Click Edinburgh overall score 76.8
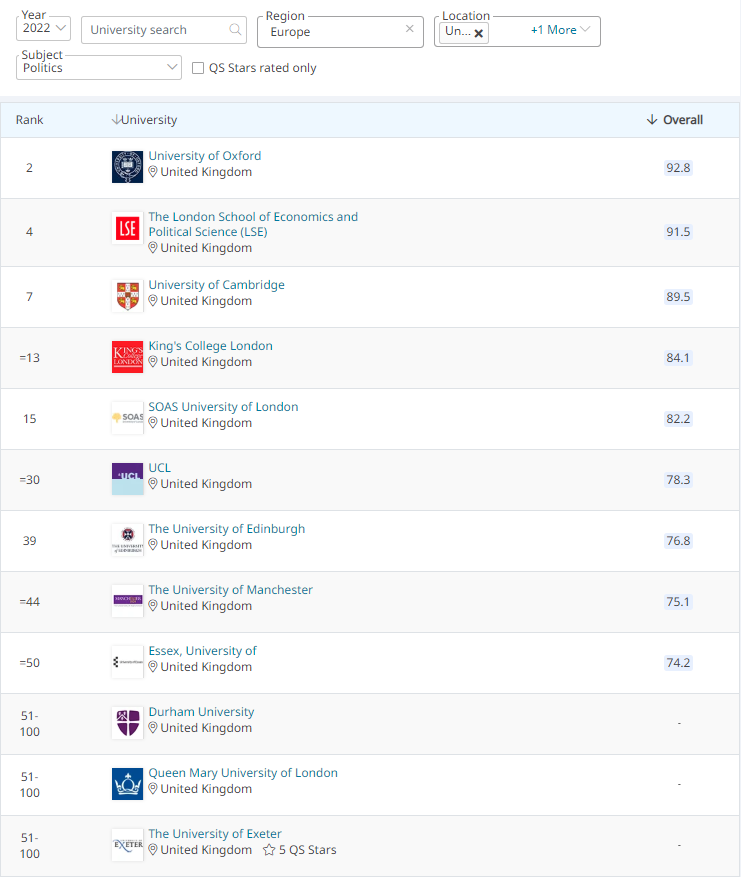 678,540
